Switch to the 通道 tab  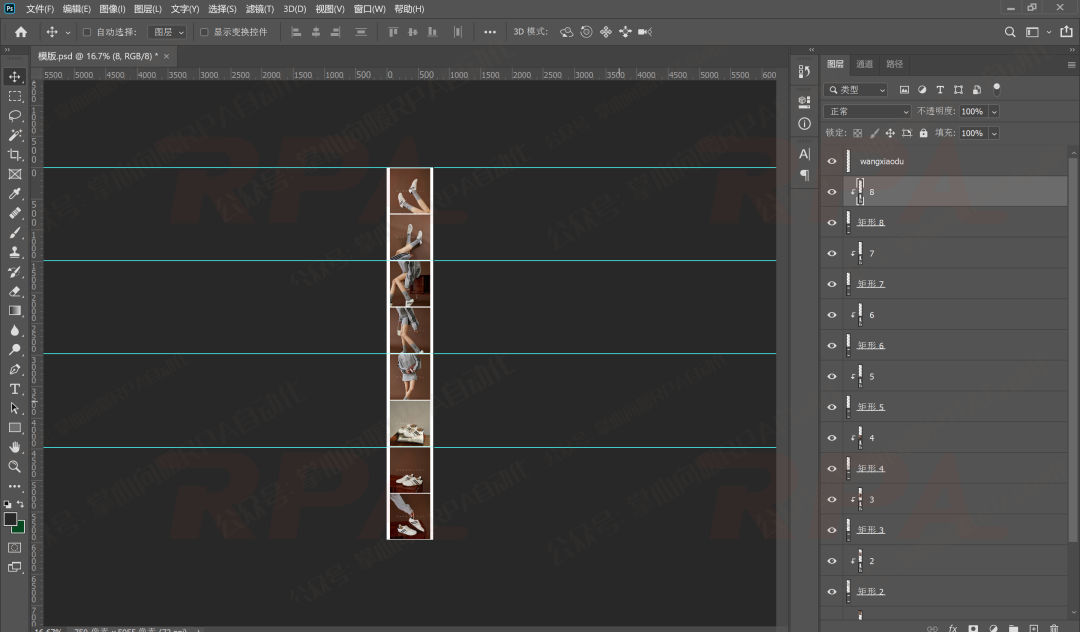[864, 64]
